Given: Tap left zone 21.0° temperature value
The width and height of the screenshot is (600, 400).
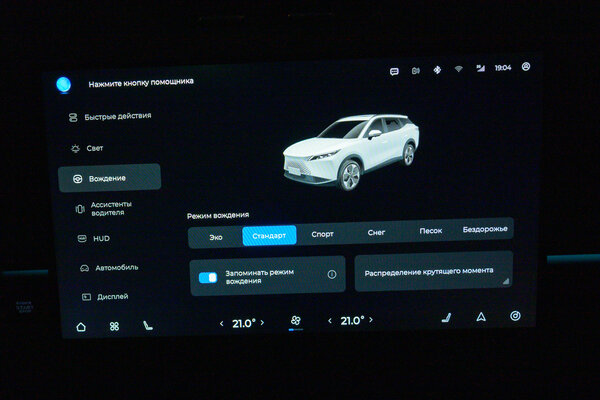Looking at the screenshot, I should point(243,323).
